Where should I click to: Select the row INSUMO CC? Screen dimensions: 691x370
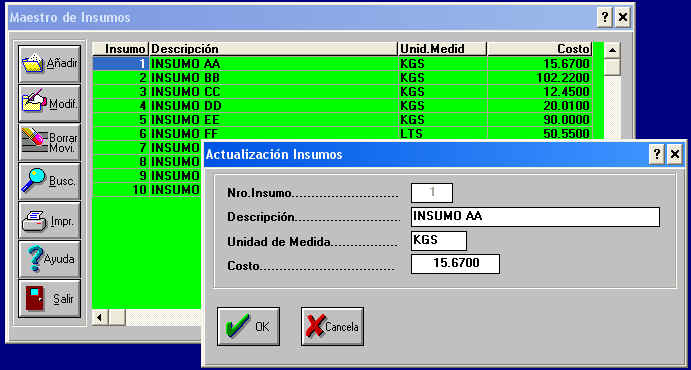click(x=342, y=92)
